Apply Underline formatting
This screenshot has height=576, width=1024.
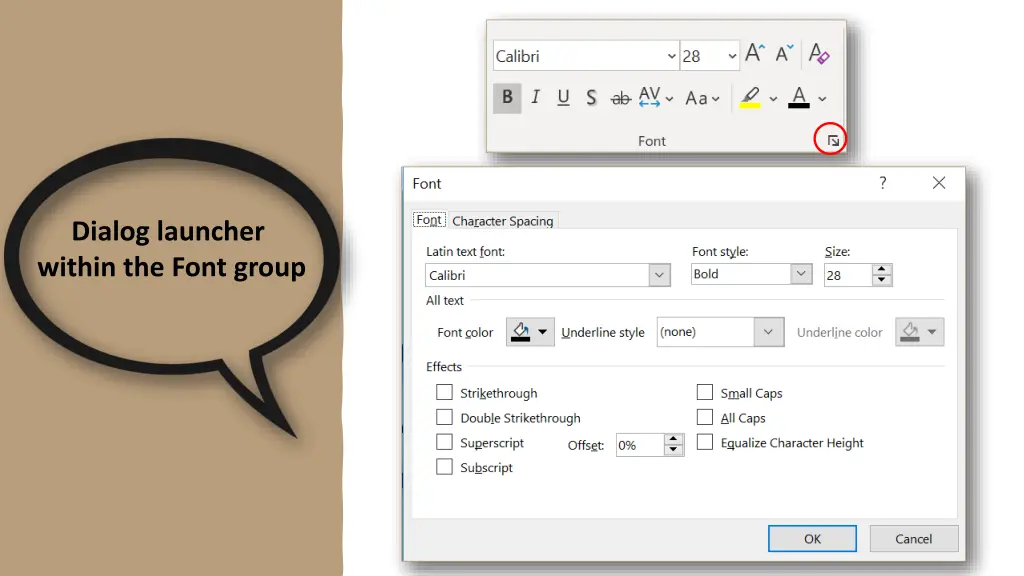[563, 98]
